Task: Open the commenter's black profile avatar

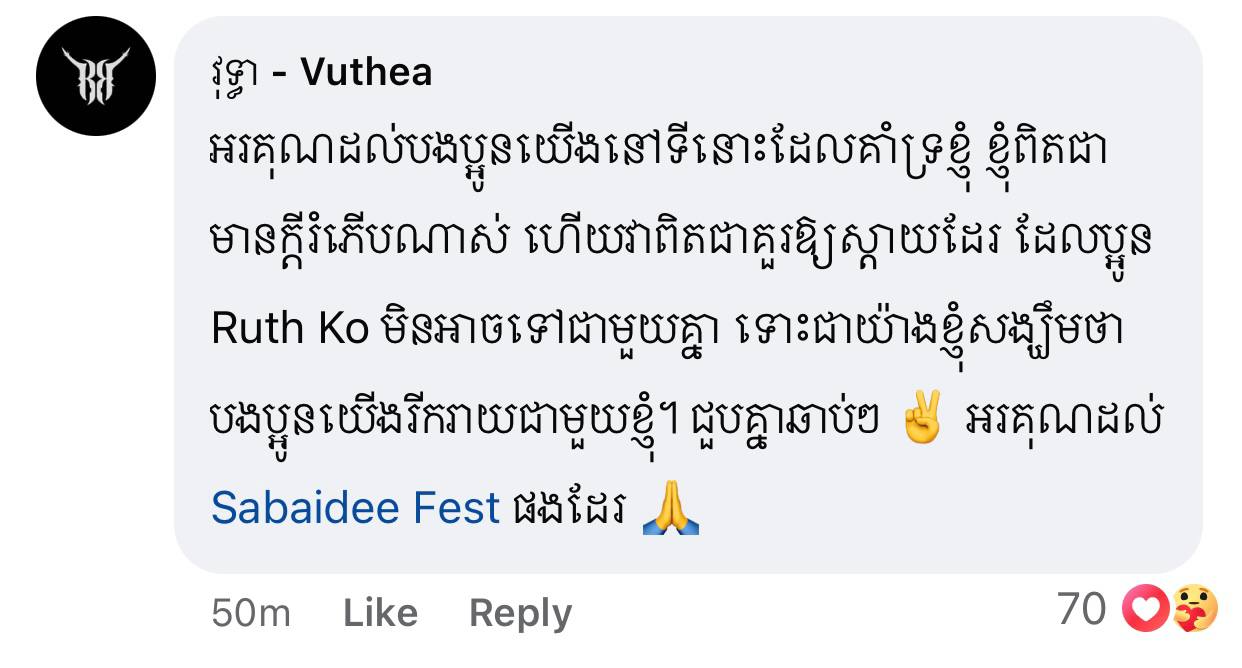Action: pyautogui.click(x=97, y=76)
